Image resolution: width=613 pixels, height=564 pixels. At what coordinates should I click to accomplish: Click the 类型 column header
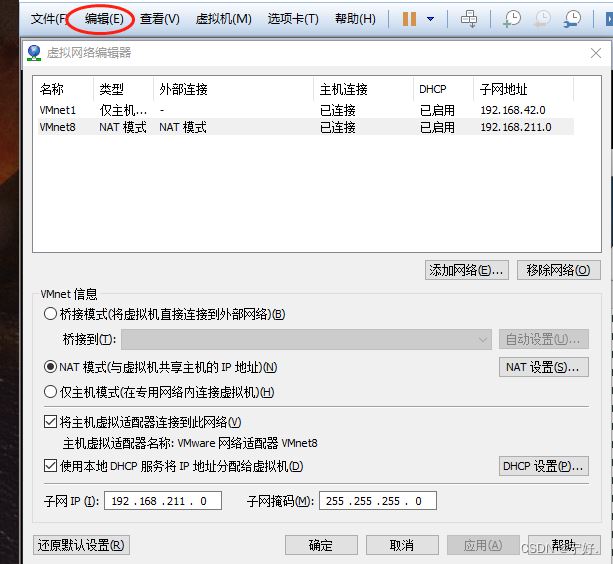(x=124, y=89)
